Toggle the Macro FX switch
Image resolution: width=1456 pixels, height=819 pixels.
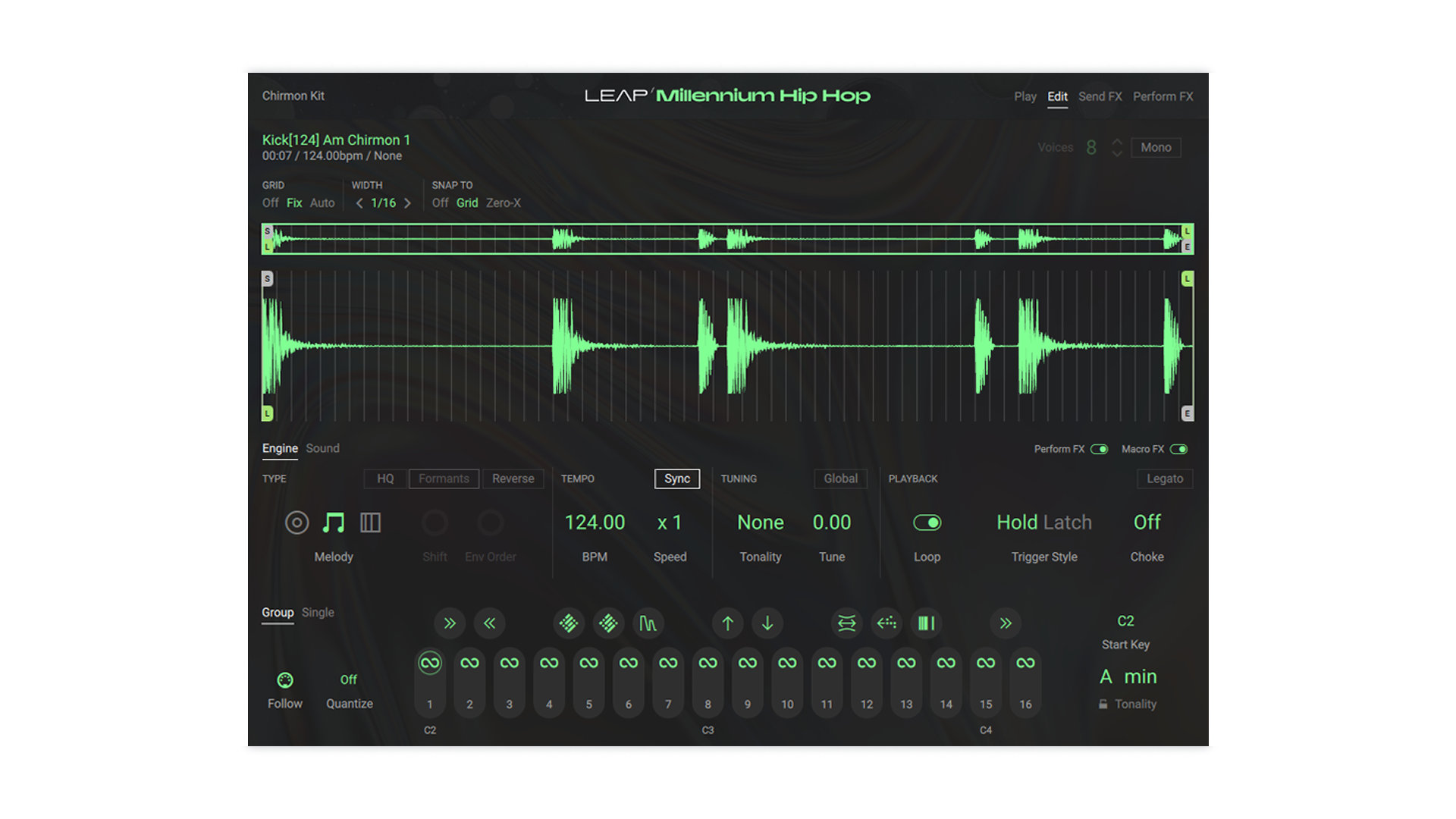[x=1180, y=449]
